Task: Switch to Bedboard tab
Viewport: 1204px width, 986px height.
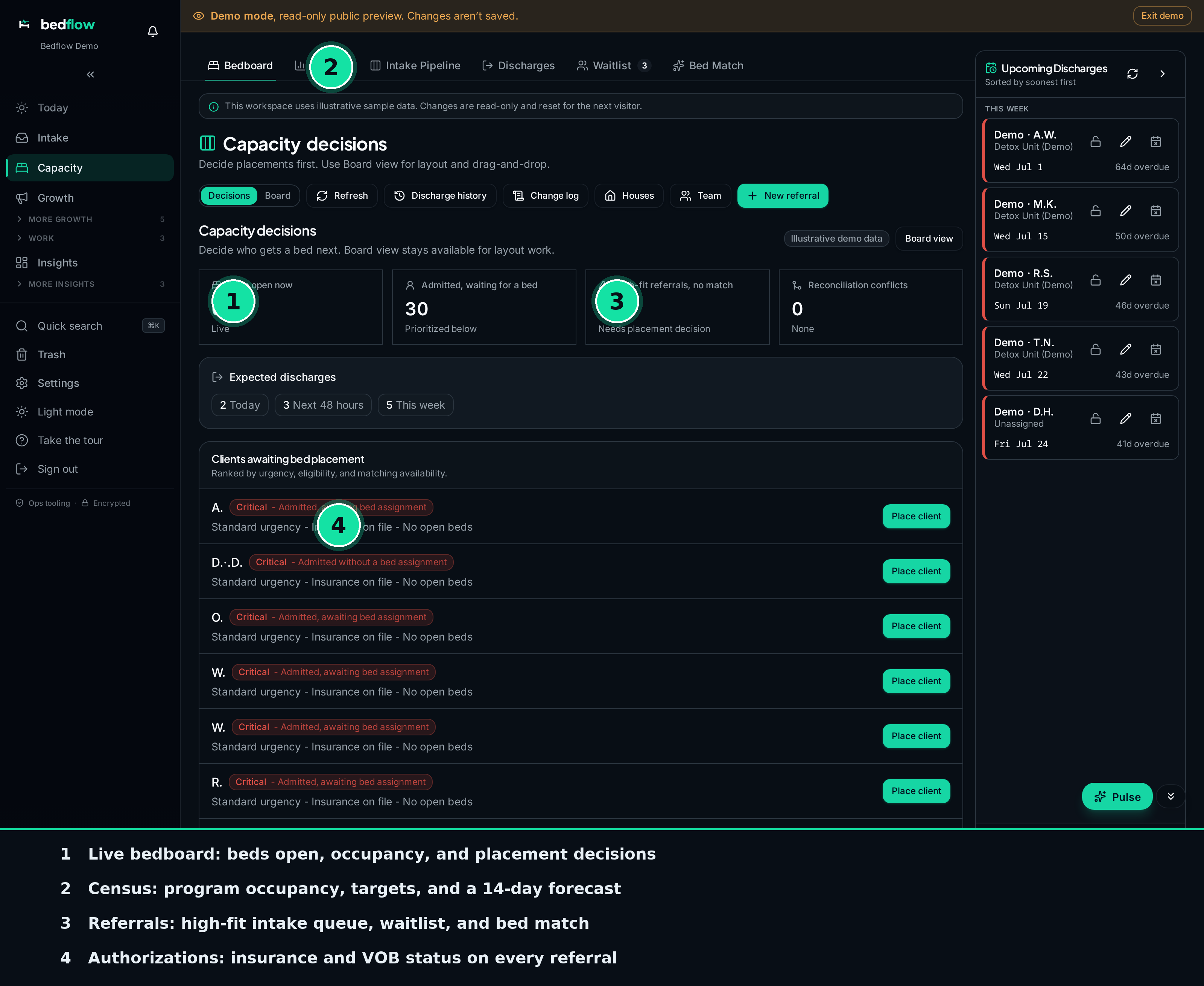Action: tap(240, 66)
